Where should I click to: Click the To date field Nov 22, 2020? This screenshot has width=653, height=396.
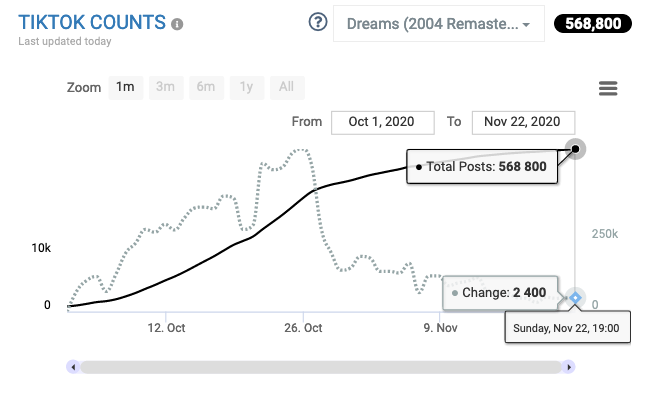point(523,122)
